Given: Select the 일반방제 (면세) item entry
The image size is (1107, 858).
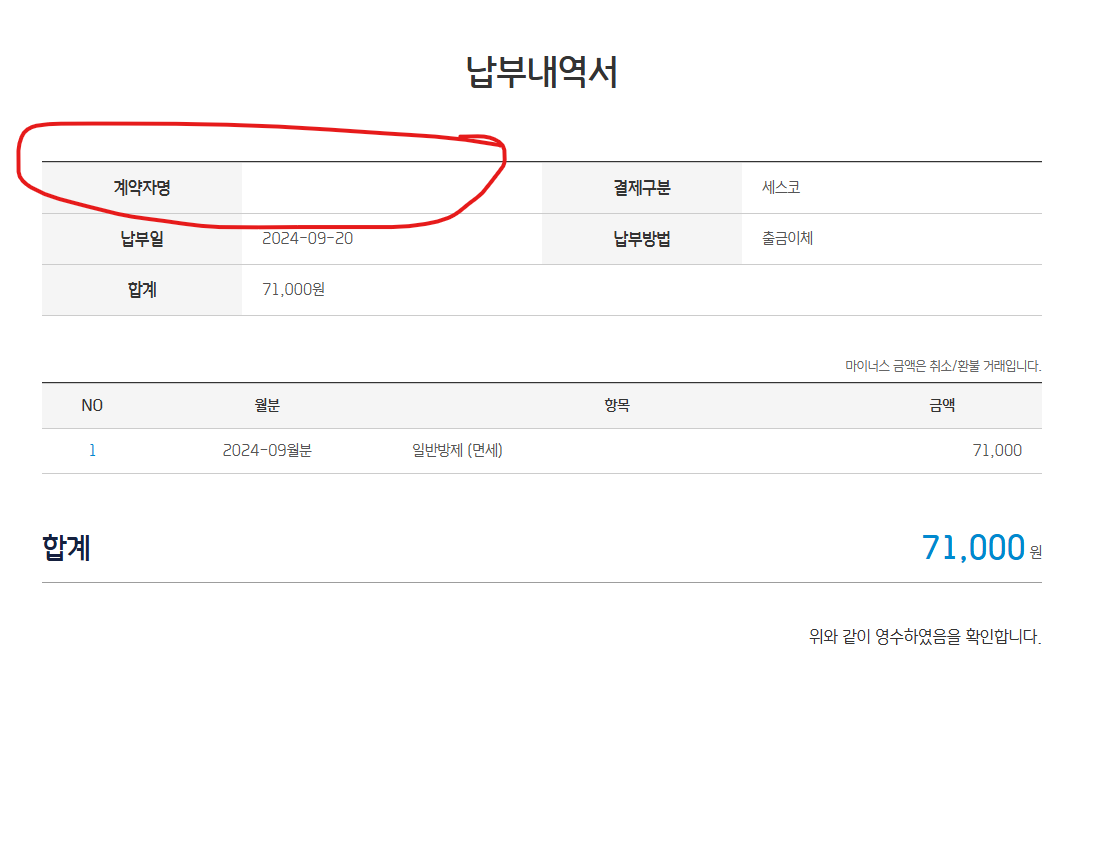Looking at the screenshot, I should [457, 450].
